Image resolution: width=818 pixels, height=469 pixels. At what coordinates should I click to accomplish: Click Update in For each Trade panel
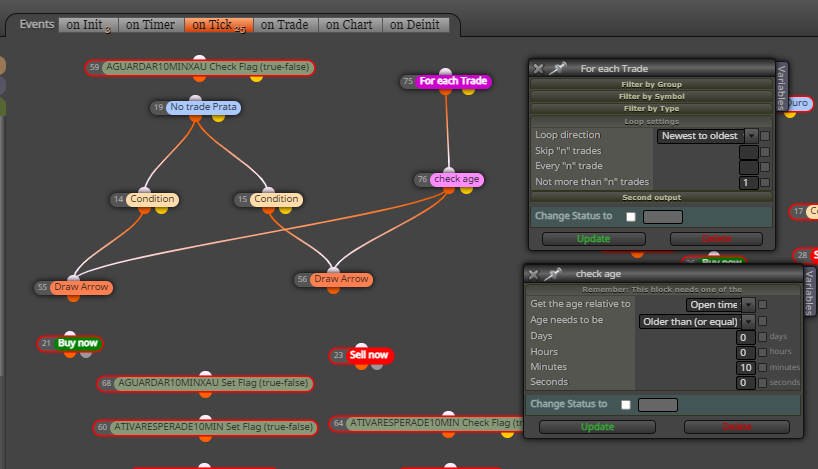pyautogui.click(x=594, y=238)
